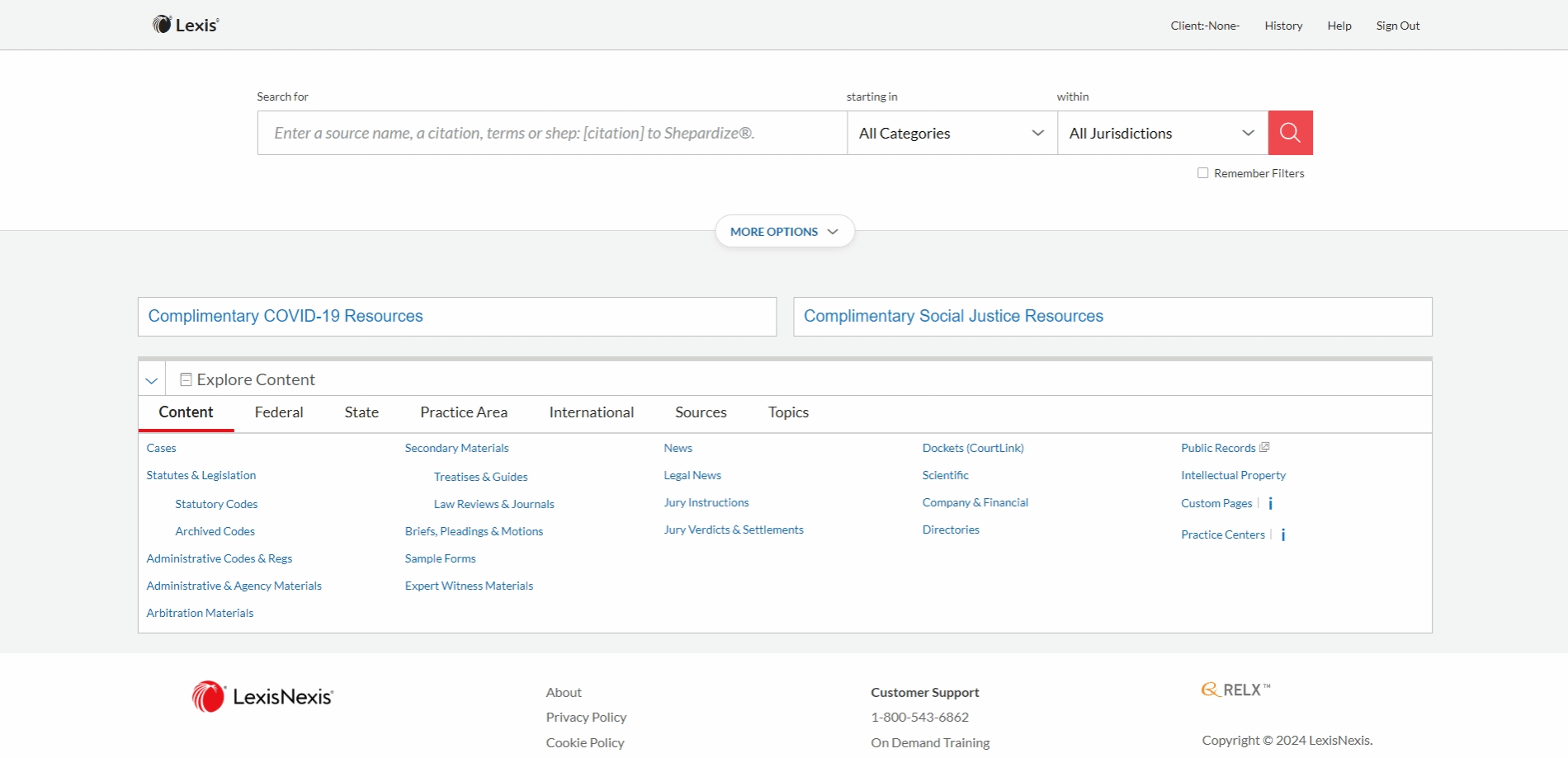Open the Cookie Policy footer link

pyautogui.click(x=585, y=743)
